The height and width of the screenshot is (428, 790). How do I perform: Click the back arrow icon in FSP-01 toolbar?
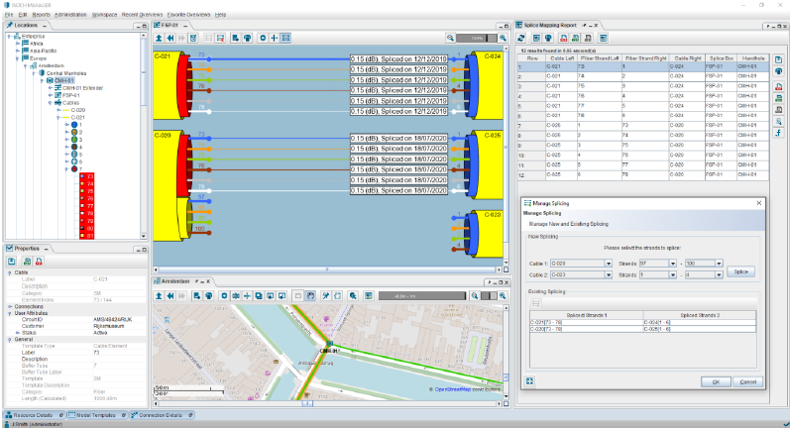pyautogui.click(x=171, y=37)
